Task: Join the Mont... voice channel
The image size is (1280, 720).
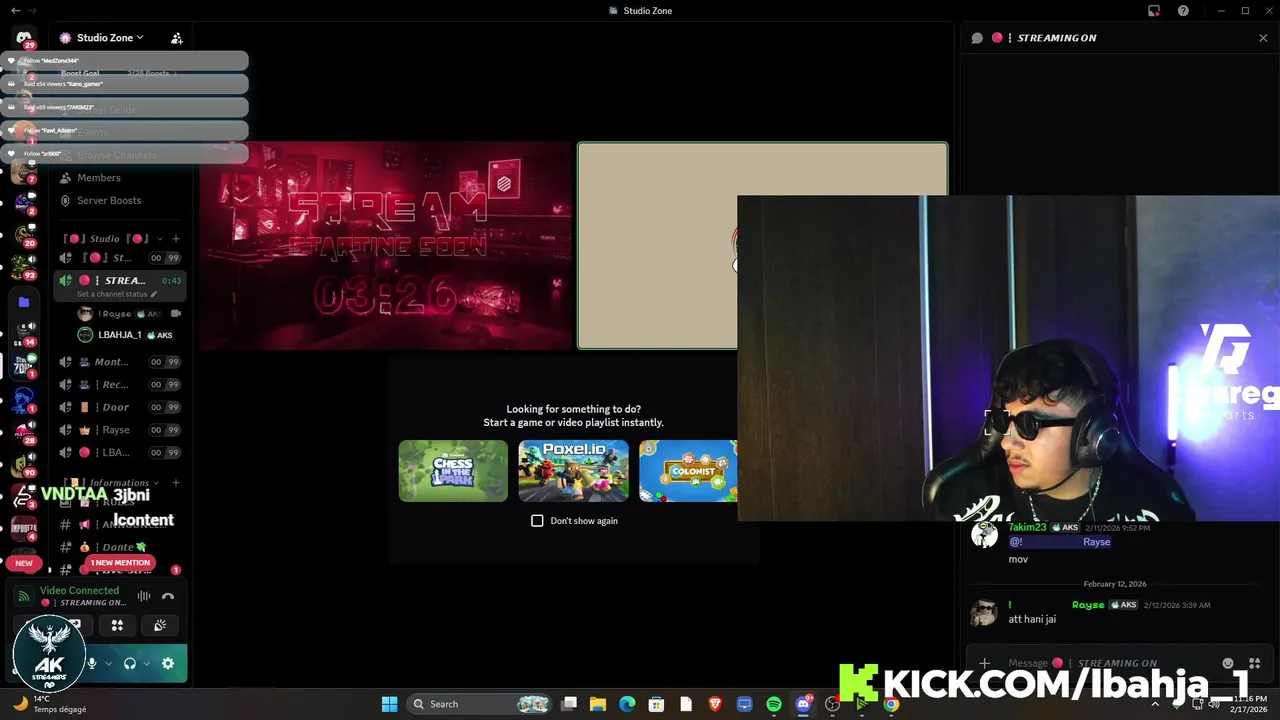Action: (x=120, y=362)
